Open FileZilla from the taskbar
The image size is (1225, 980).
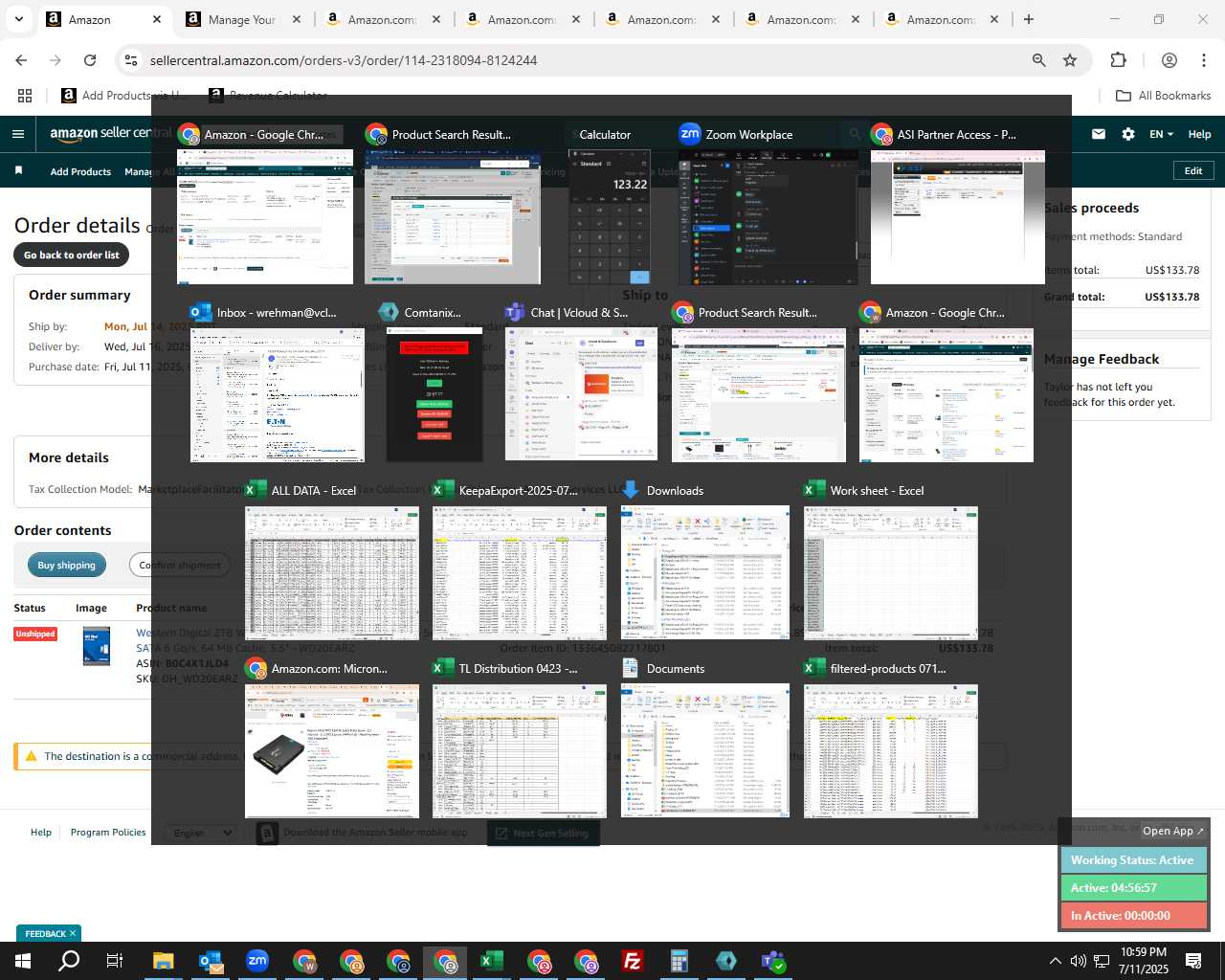[633, 961]
